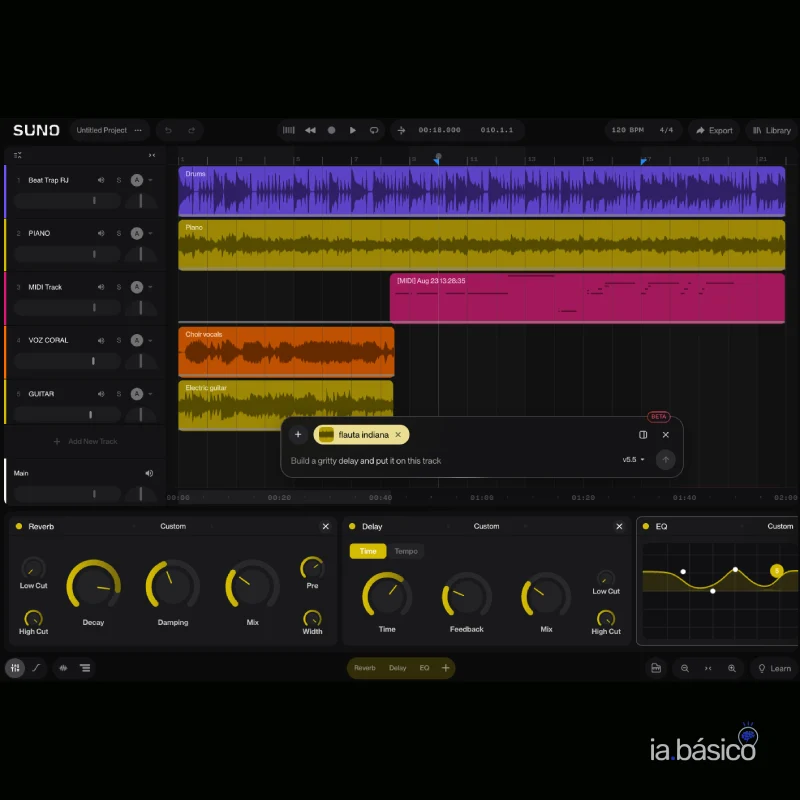The height and width of the screenshot is (800, 800).
Task: Mute the Beat Trap RJ track
Action: [101, 180]
